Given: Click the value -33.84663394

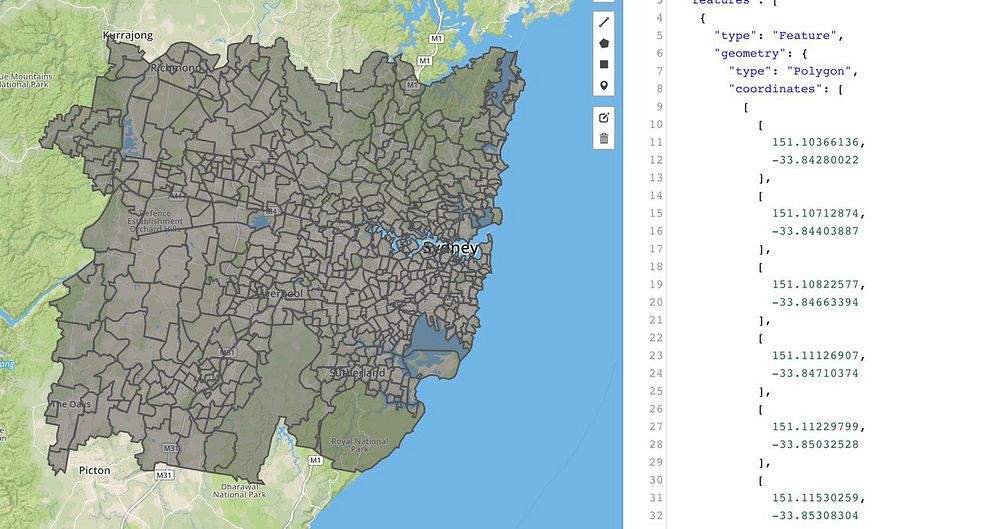Looking at the screenshot, I should coord(816,302).
